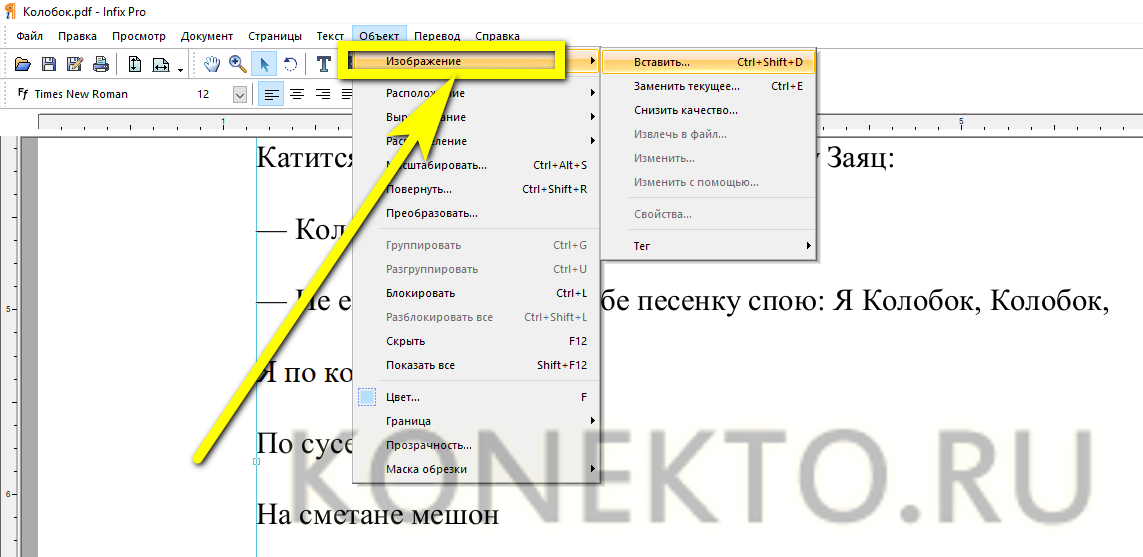Click the greyed Изменить… entry
1143x557 pixels.
(x=709, y=159)
